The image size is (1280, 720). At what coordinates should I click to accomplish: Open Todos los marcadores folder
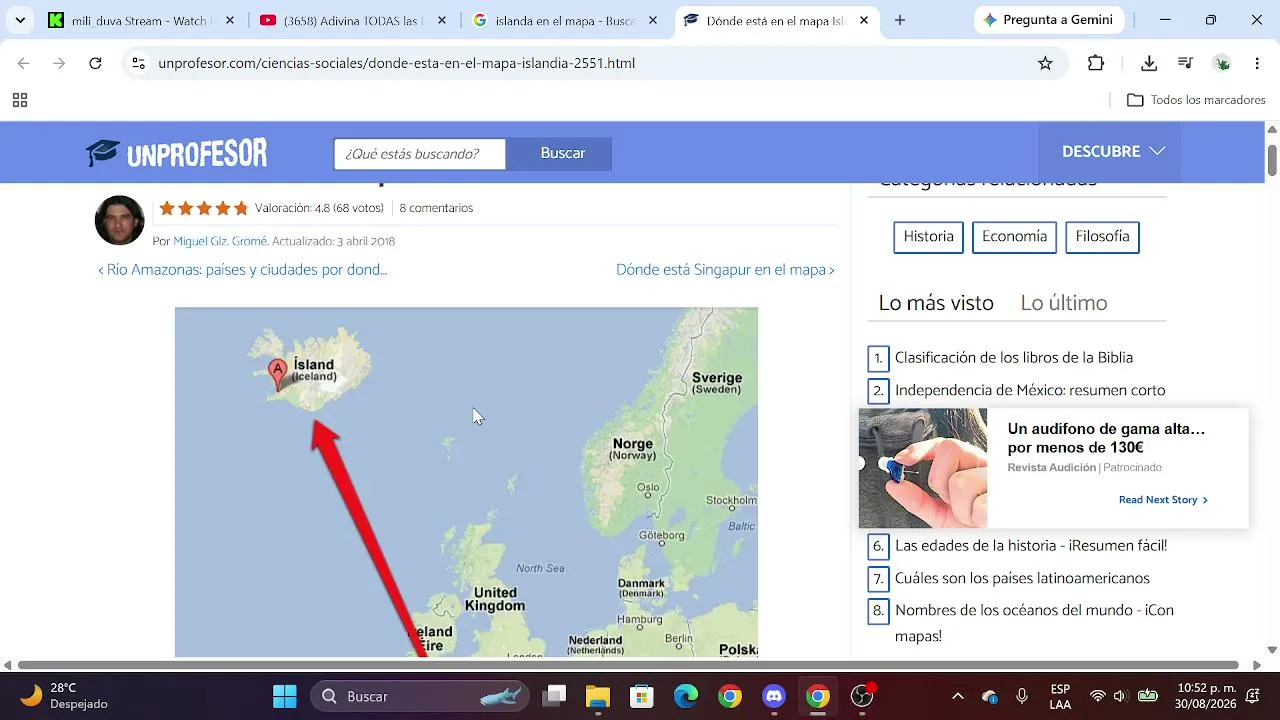pos(1196,100)
